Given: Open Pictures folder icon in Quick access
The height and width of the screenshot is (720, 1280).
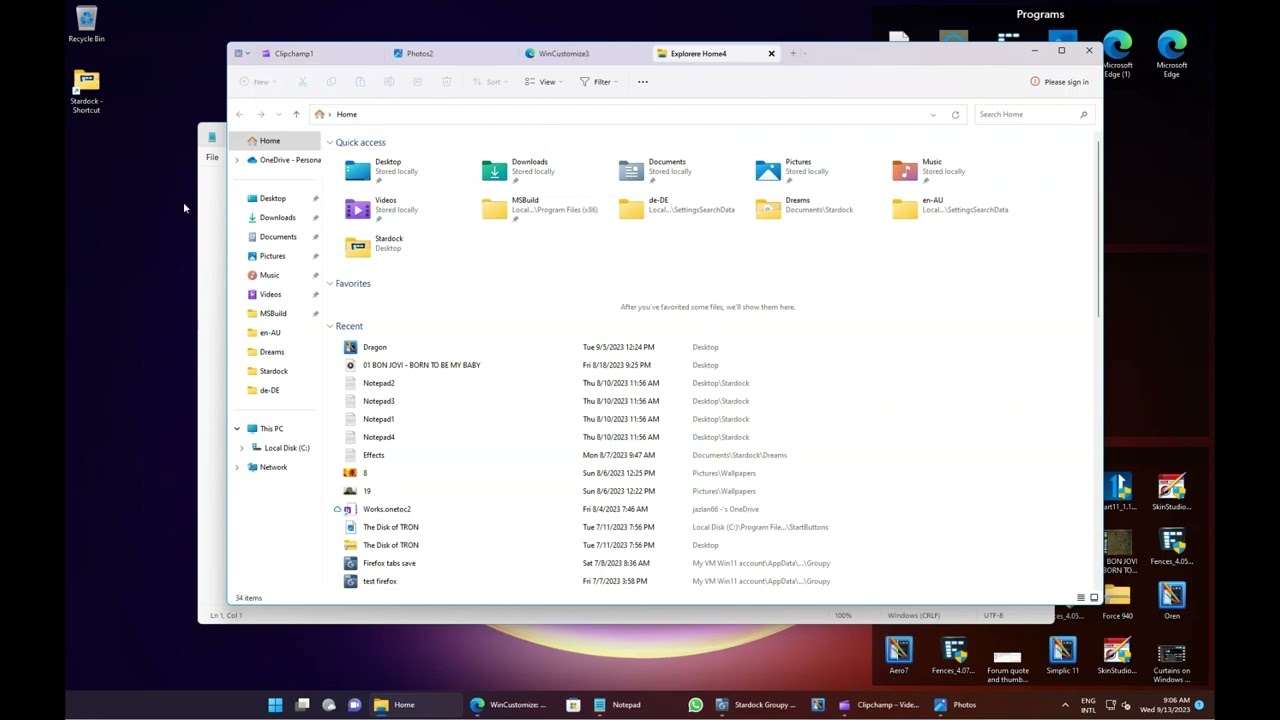Looking at the screenshot, I should [768, 170].
